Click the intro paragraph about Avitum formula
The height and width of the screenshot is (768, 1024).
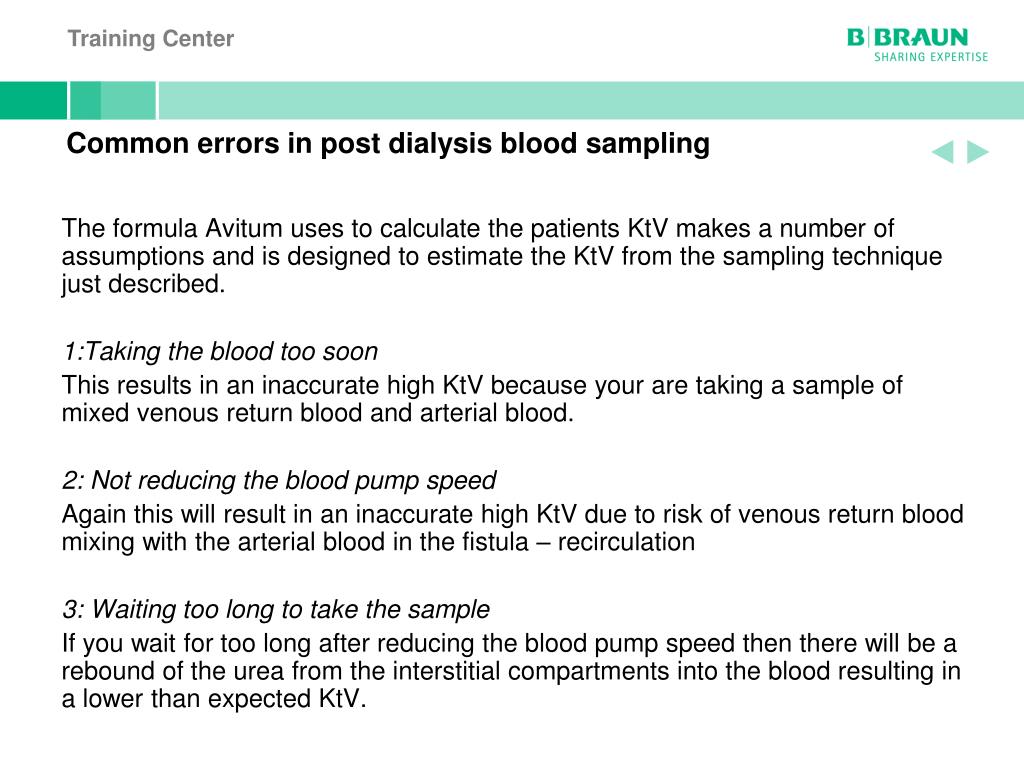(502, 257)
